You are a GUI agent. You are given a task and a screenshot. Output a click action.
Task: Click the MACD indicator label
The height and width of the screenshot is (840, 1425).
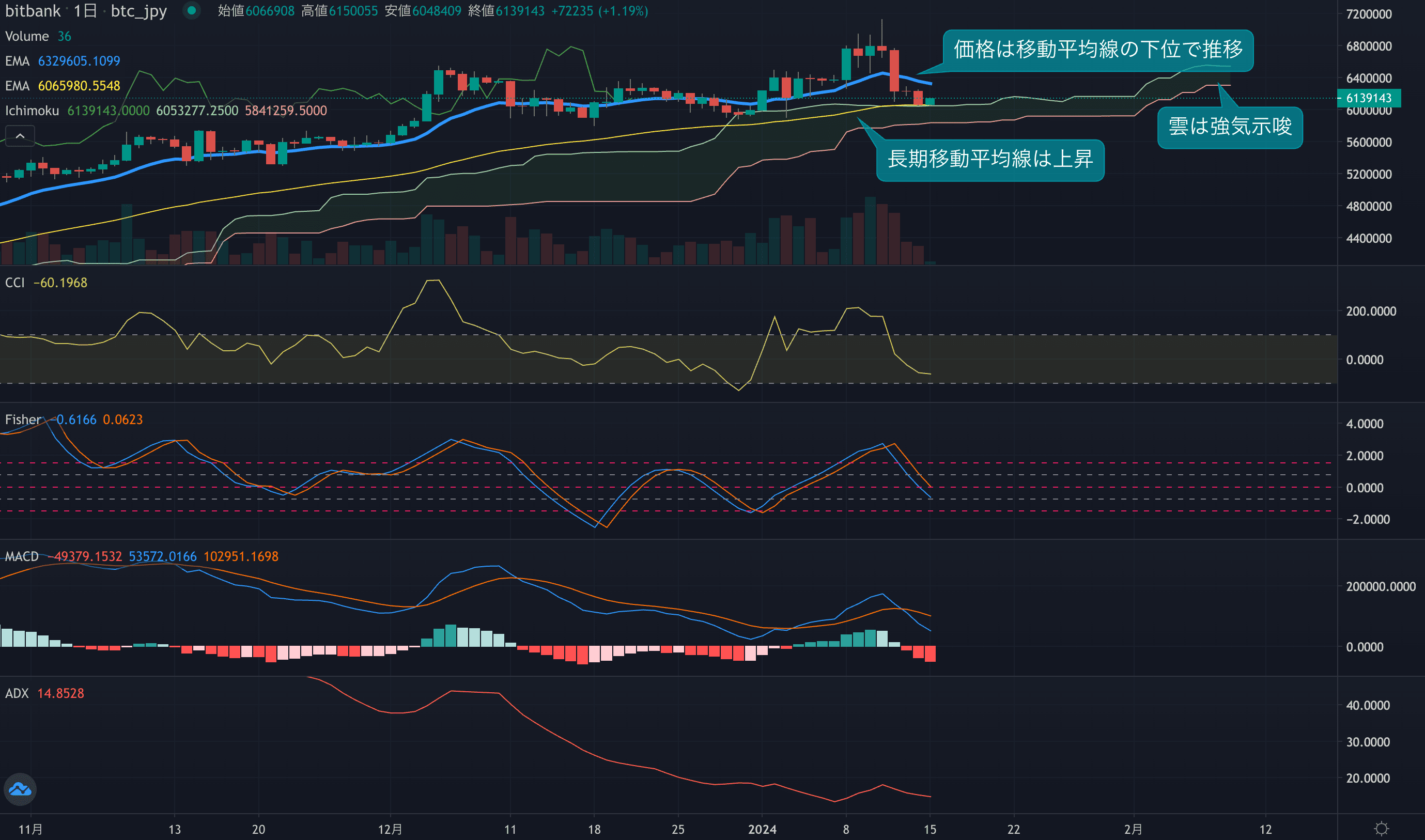[x=22, y=556]
